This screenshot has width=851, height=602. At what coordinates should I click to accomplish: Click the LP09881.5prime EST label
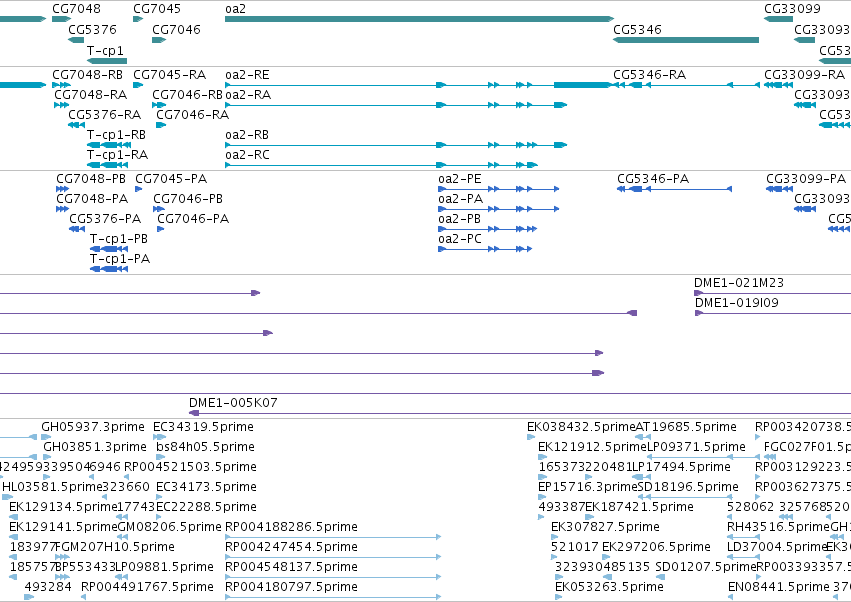point(165,567)
